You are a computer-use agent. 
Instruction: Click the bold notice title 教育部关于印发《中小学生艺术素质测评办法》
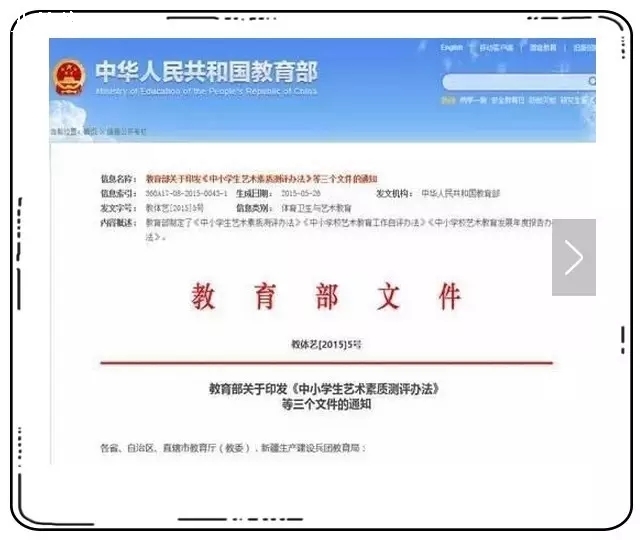point(324,389)
